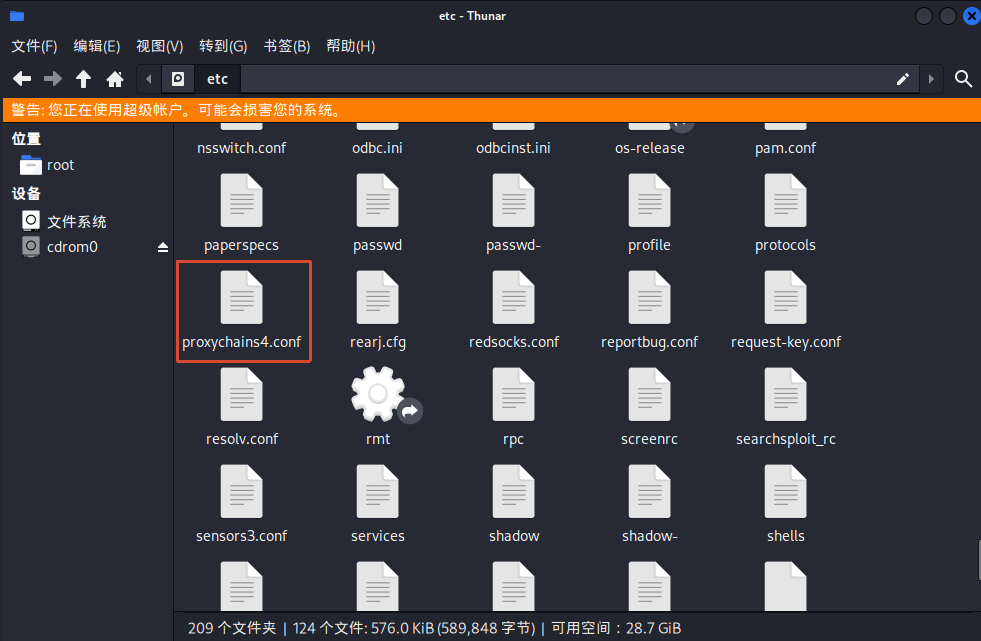Viewport: 981px width, 641px height.
Task: Open the 视图(V) menu
Action: pos(160,46)
